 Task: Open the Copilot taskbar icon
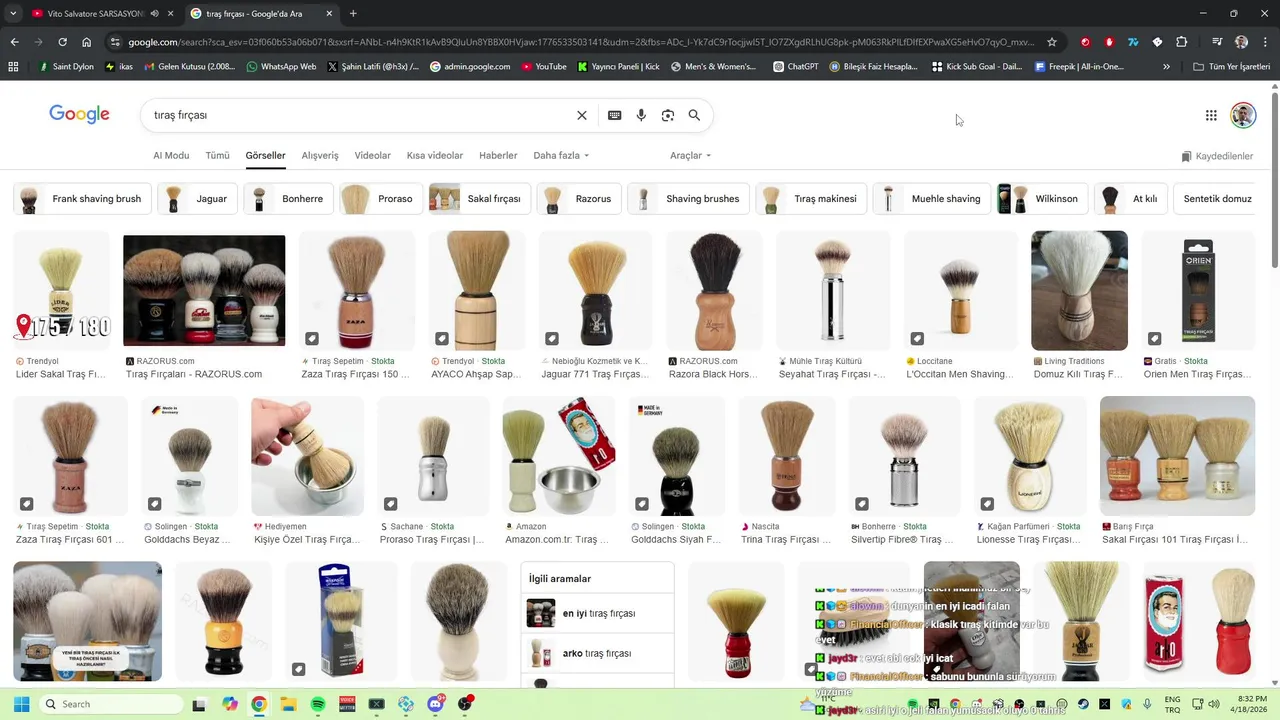tap(230, 704)
